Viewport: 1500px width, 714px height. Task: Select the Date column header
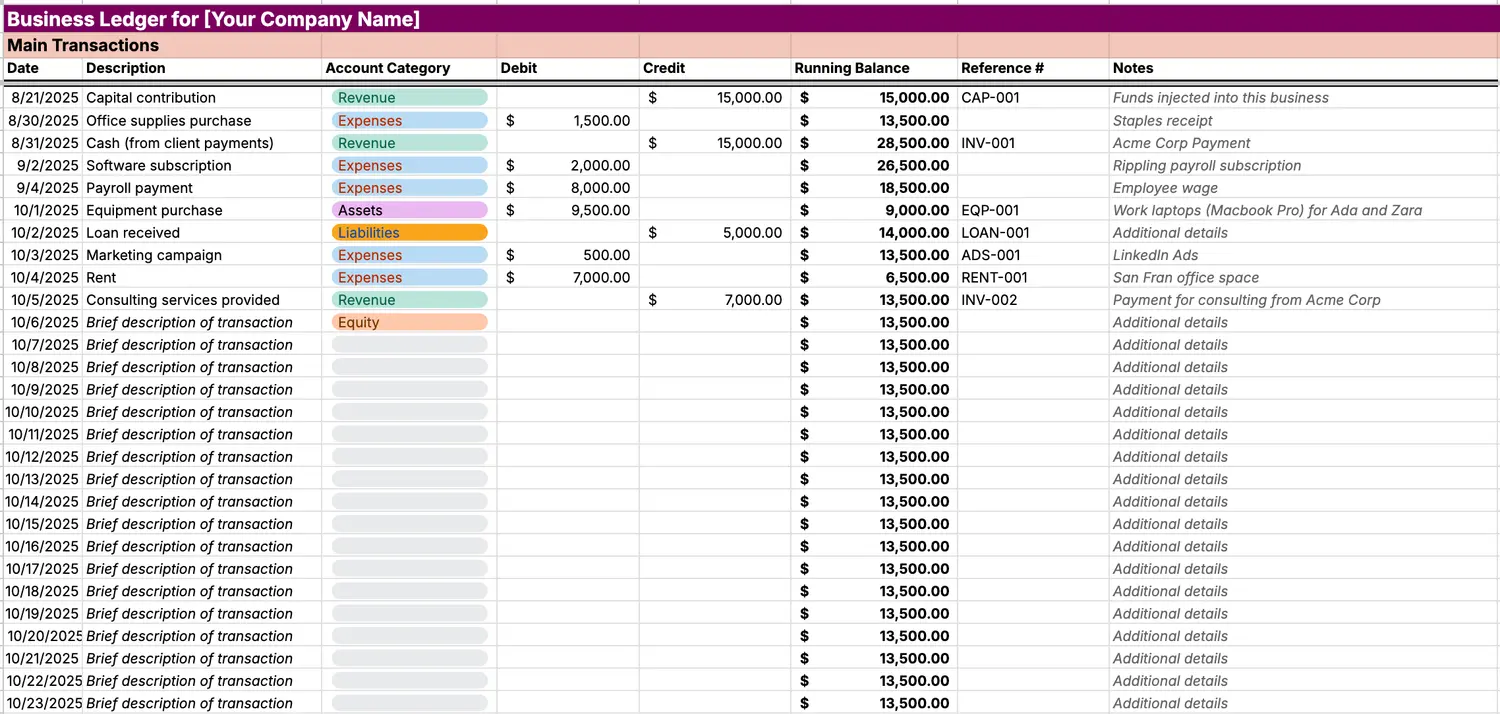click(42, 68)
